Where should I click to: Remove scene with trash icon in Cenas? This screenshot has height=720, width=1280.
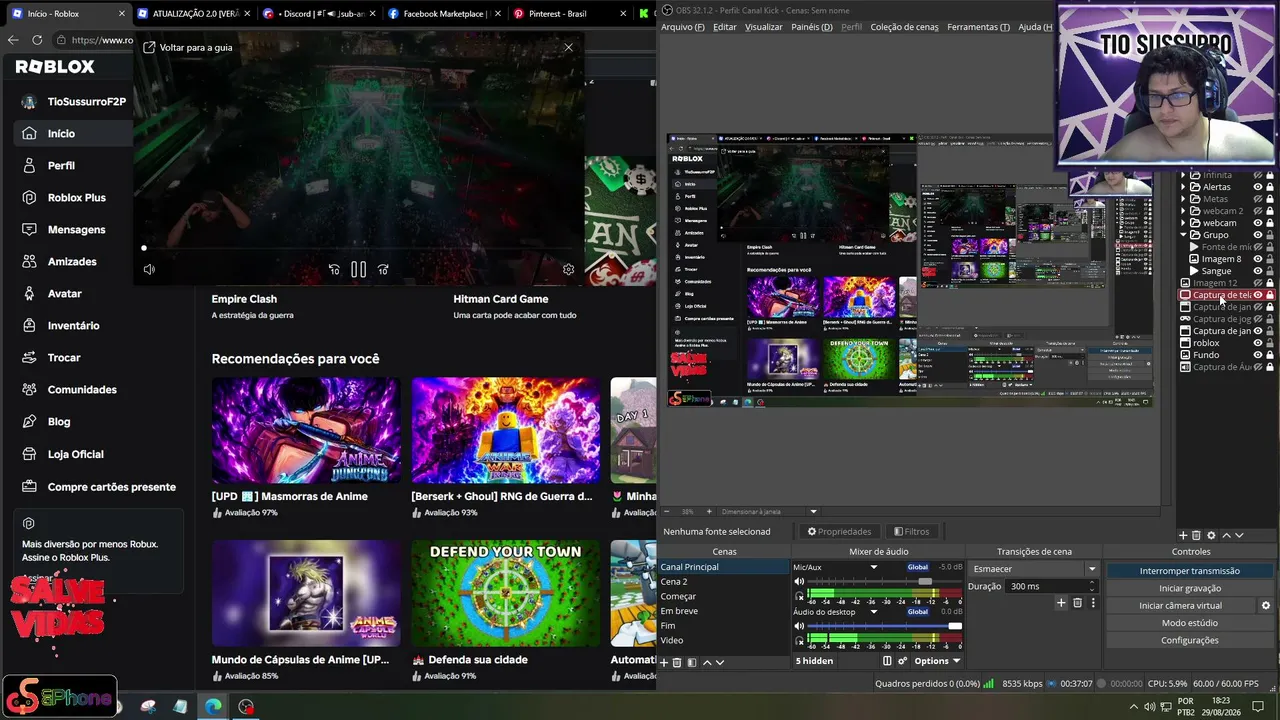pos(677,662)
